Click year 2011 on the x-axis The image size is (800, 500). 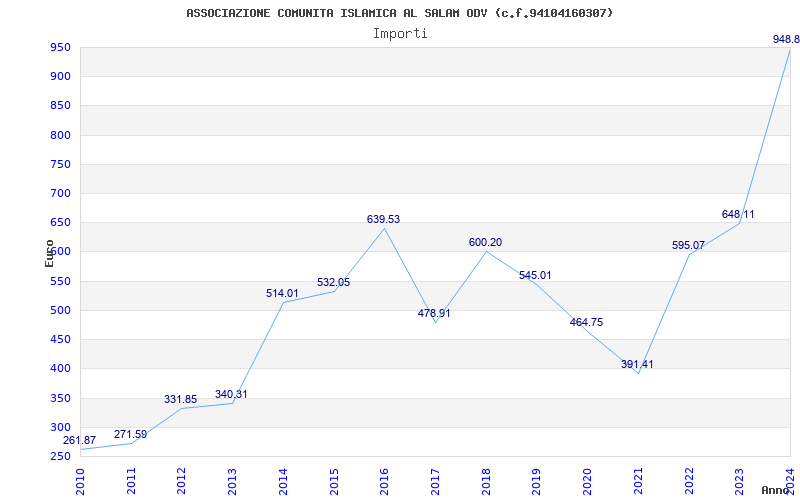(131, 482)
